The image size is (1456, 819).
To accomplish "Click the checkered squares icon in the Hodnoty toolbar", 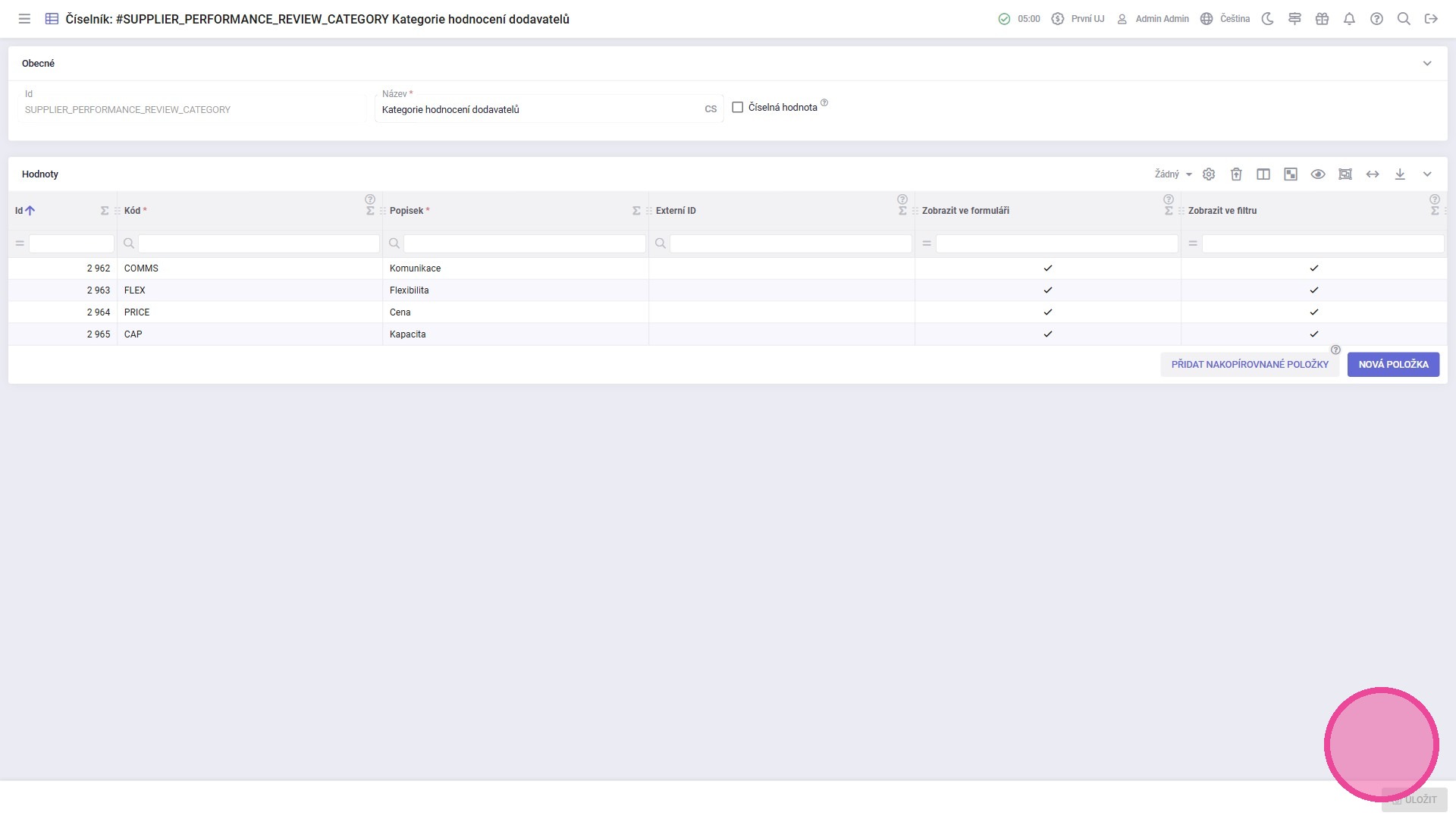I will (x=1291, y=174).
